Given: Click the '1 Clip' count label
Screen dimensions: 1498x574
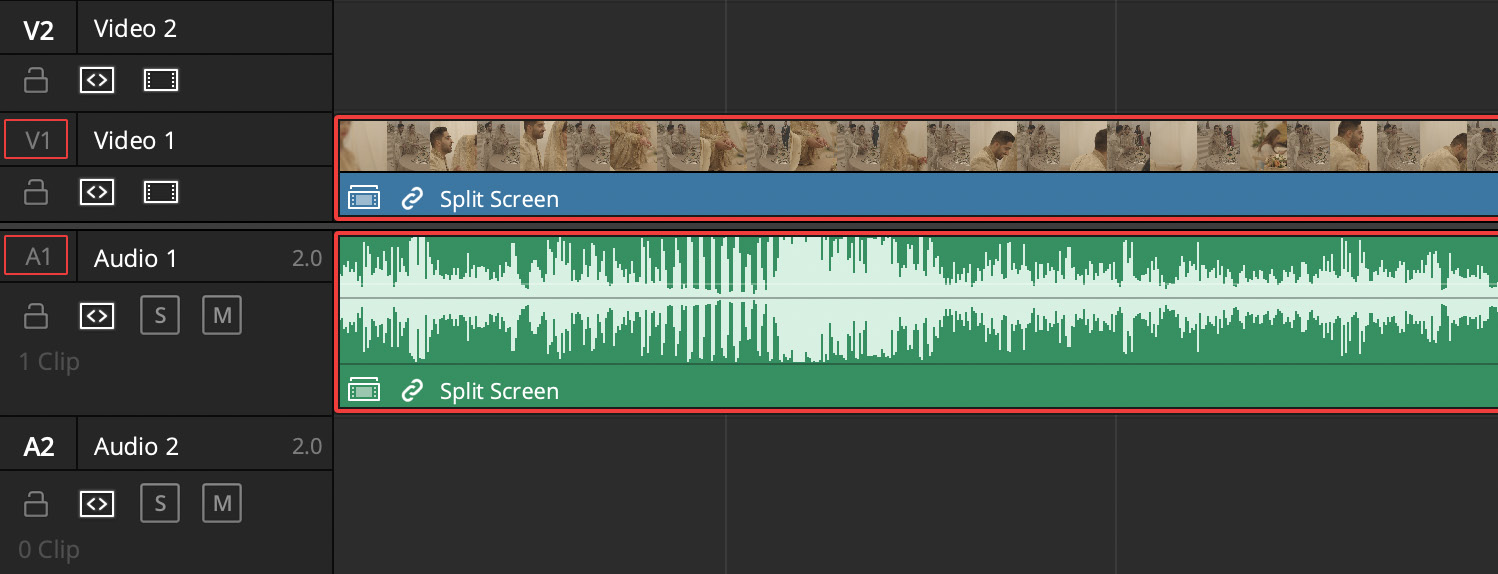Looking at the screenshot, I should pos(49,362).
